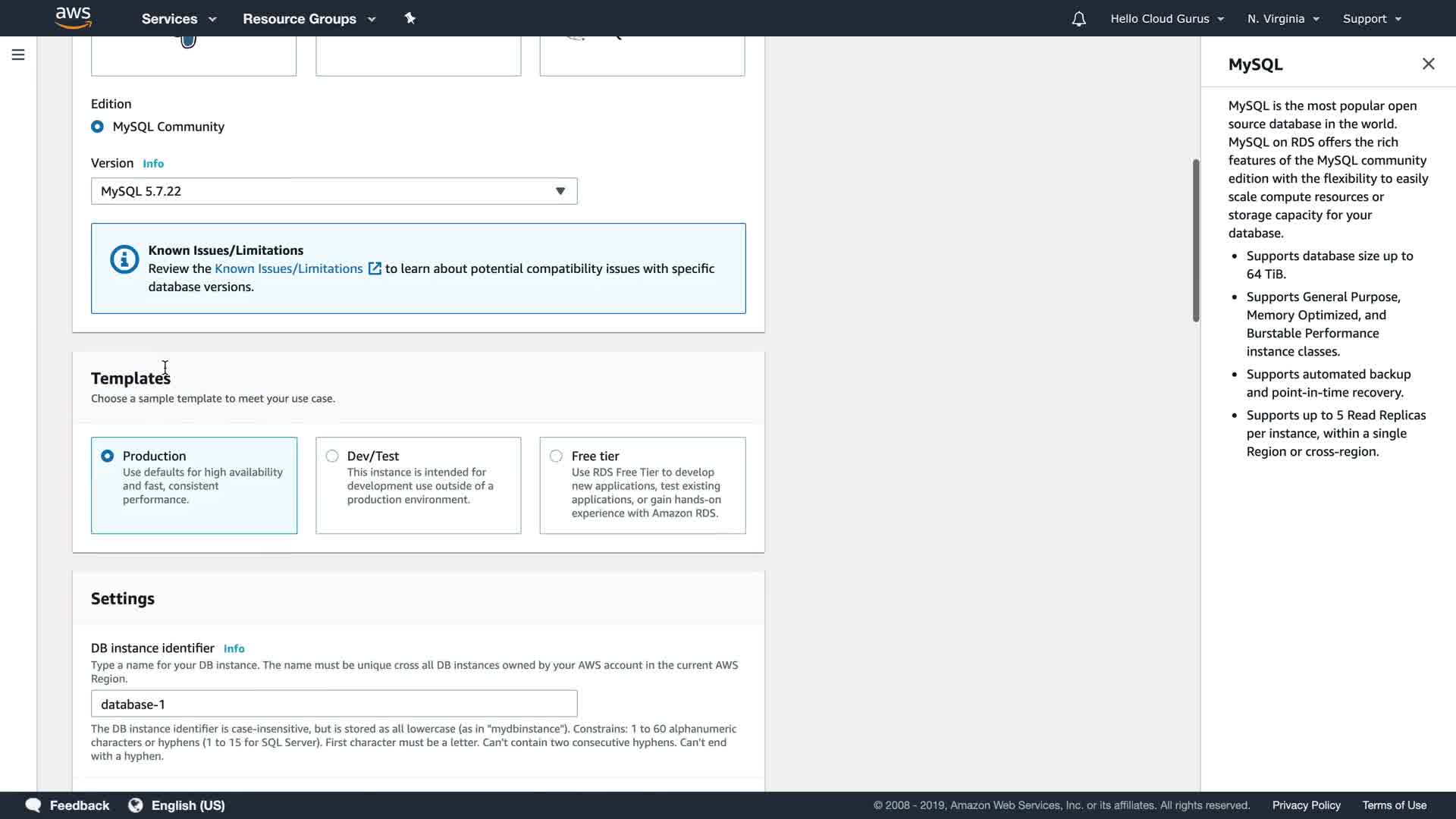Close the MySQL info panel
Screen dimensions: 1456x819
(1428, 64)
